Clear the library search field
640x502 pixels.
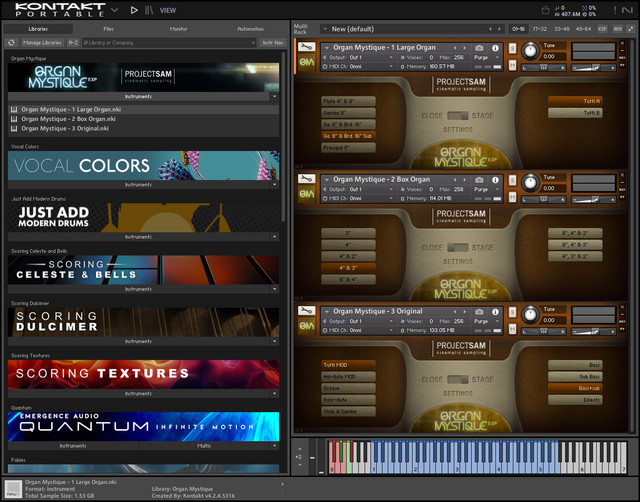click(253, 42)
